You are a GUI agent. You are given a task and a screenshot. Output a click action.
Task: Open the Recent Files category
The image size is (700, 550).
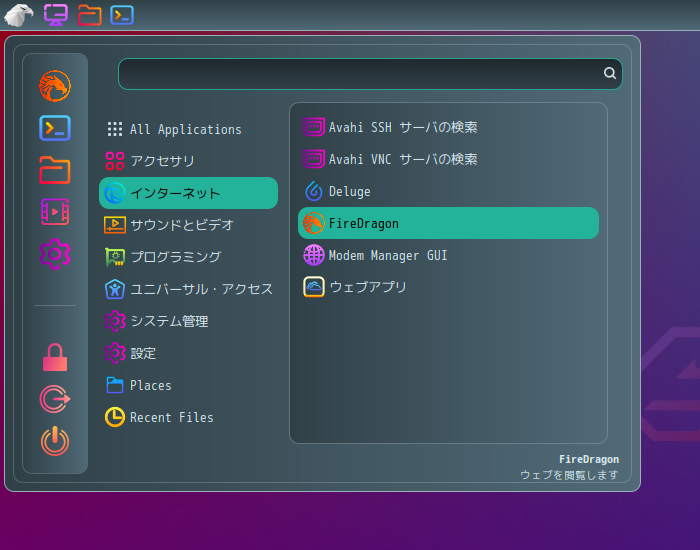pyautogui.click(x=188, y=417)
